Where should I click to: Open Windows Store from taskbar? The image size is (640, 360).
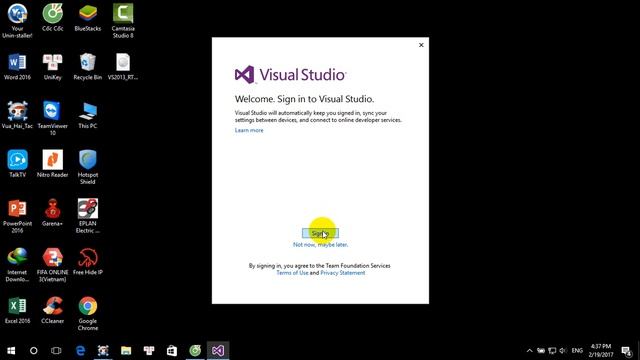(x=172, y=351)
